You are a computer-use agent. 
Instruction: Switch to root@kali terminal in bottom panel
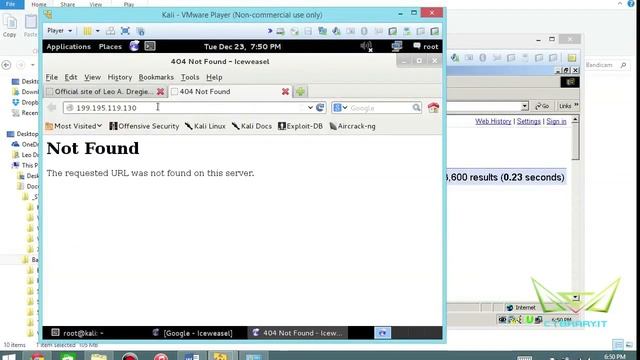point(78,333)
